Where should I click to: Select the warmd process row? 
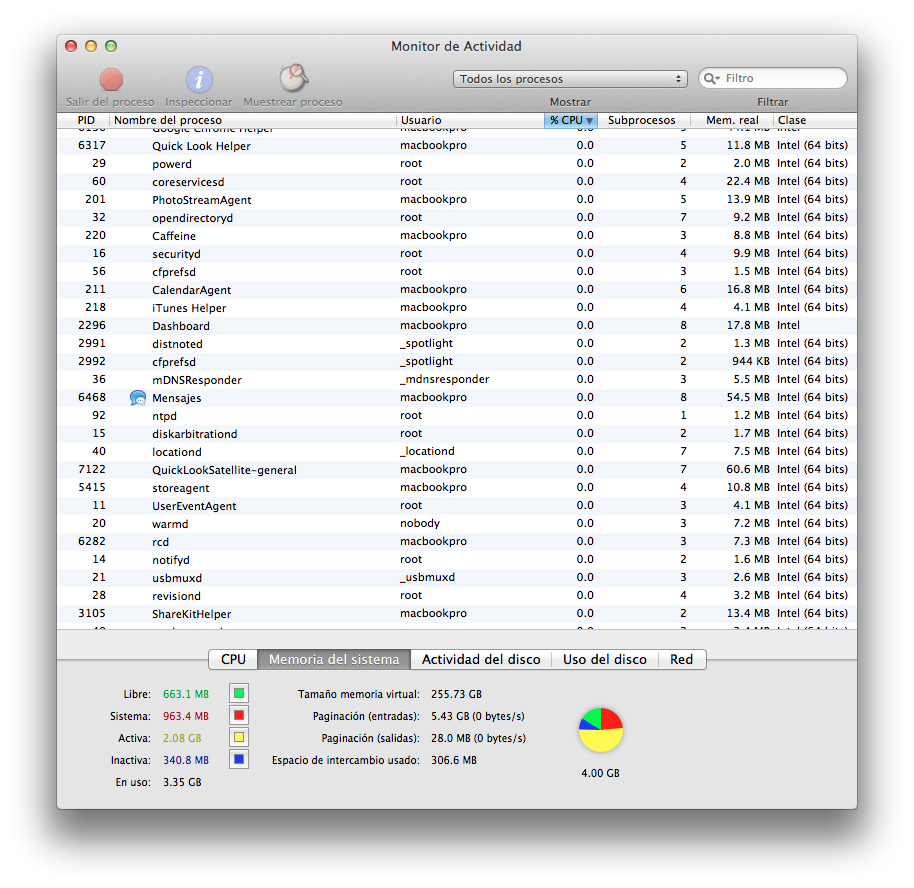pyautogui.click(x=457, y=524)
